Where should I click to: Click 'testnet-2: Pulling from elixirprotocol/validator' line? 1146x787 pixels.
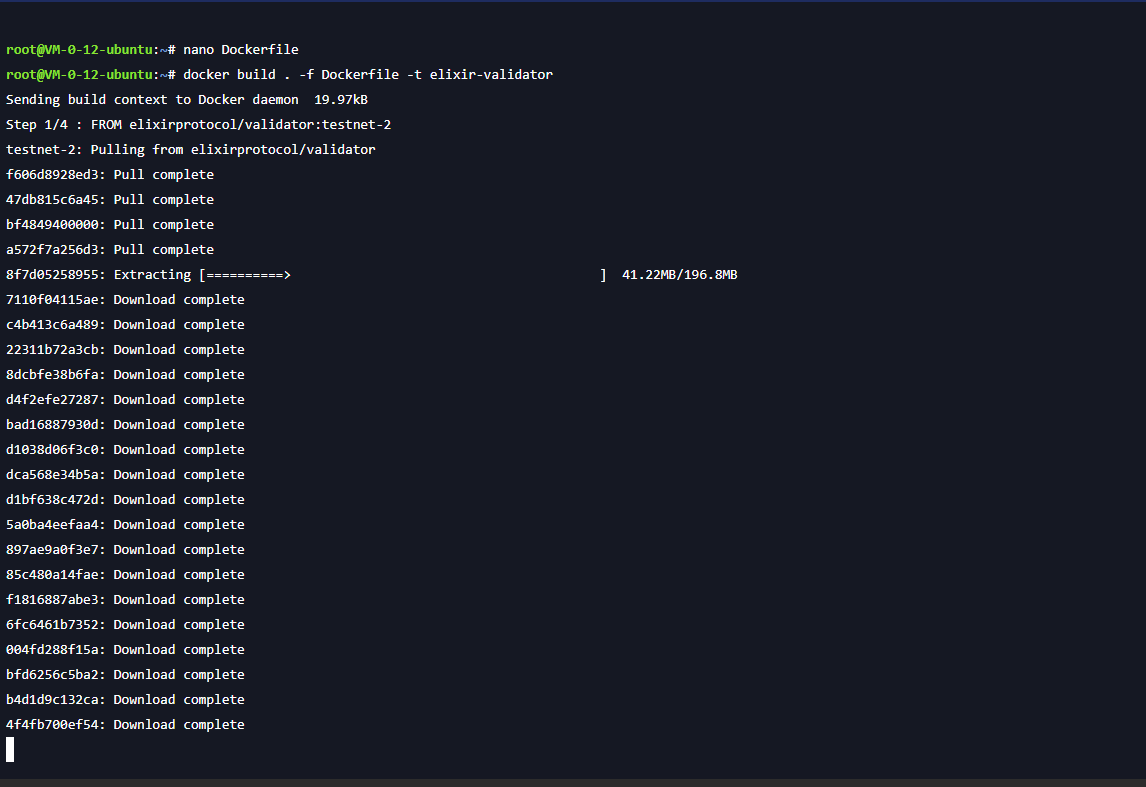[191, 150]
